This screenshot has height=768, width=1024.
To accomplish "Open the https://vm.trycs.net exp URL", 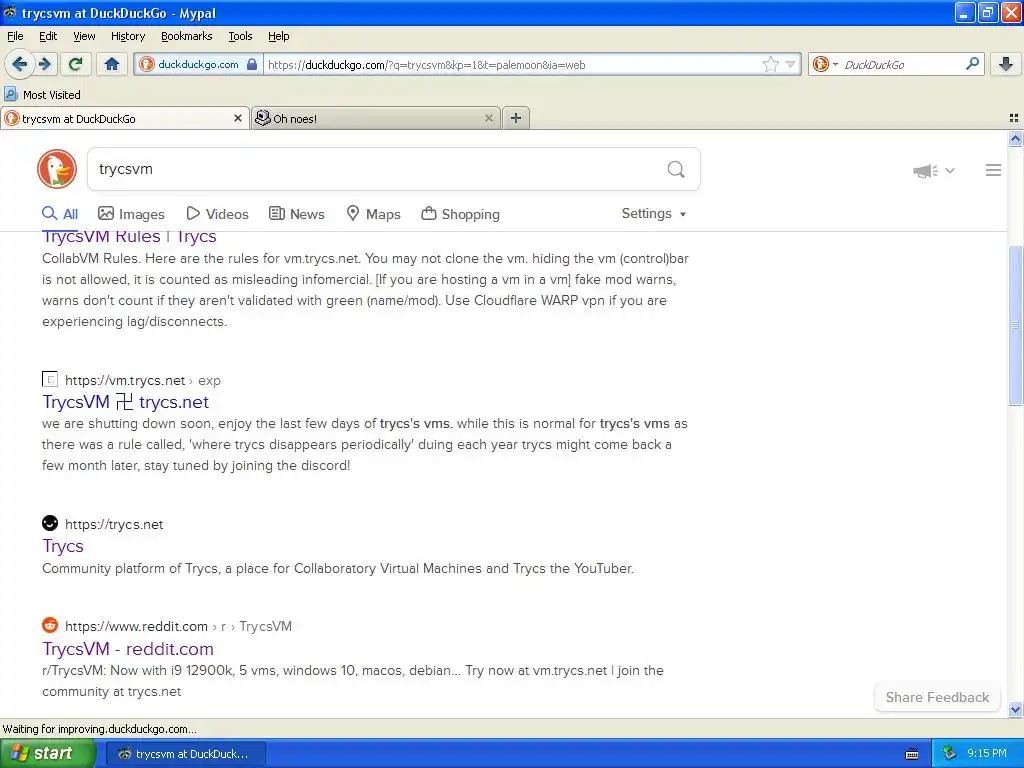I will (142, 380).
